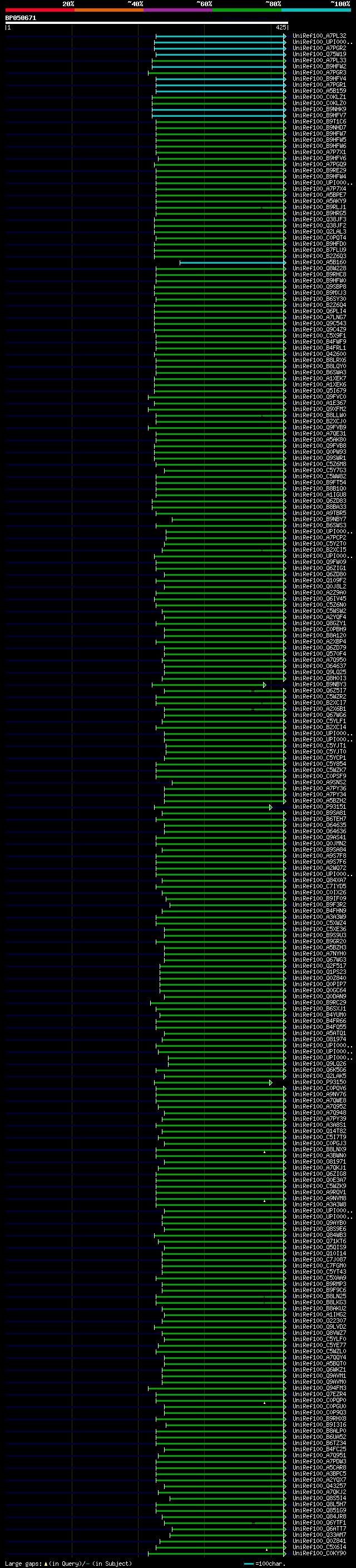The height and width of the screenshot is (1568, 356).
Task: Click the UniRef100_A7PY36 label
Action: click(319, 788)
